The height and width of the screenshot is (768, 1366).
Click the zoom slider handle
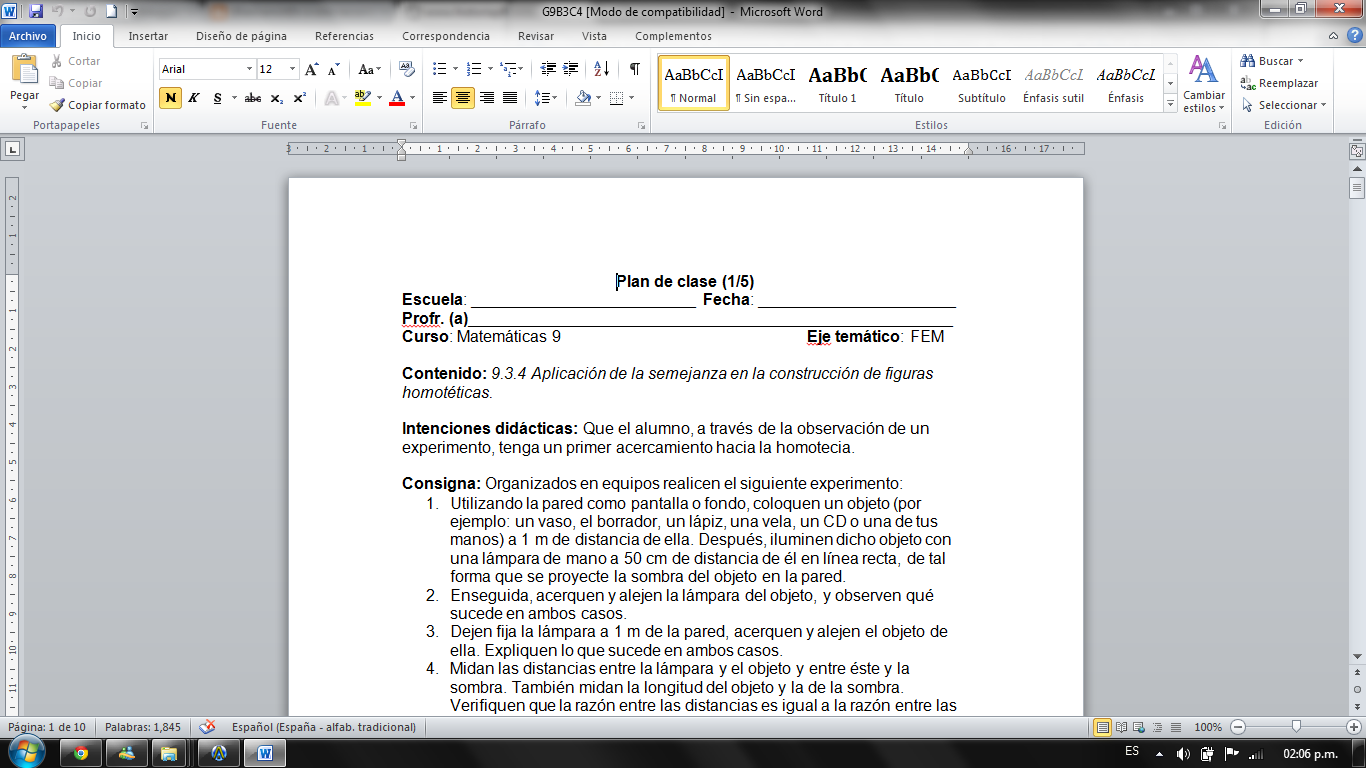pos(1296,727)
